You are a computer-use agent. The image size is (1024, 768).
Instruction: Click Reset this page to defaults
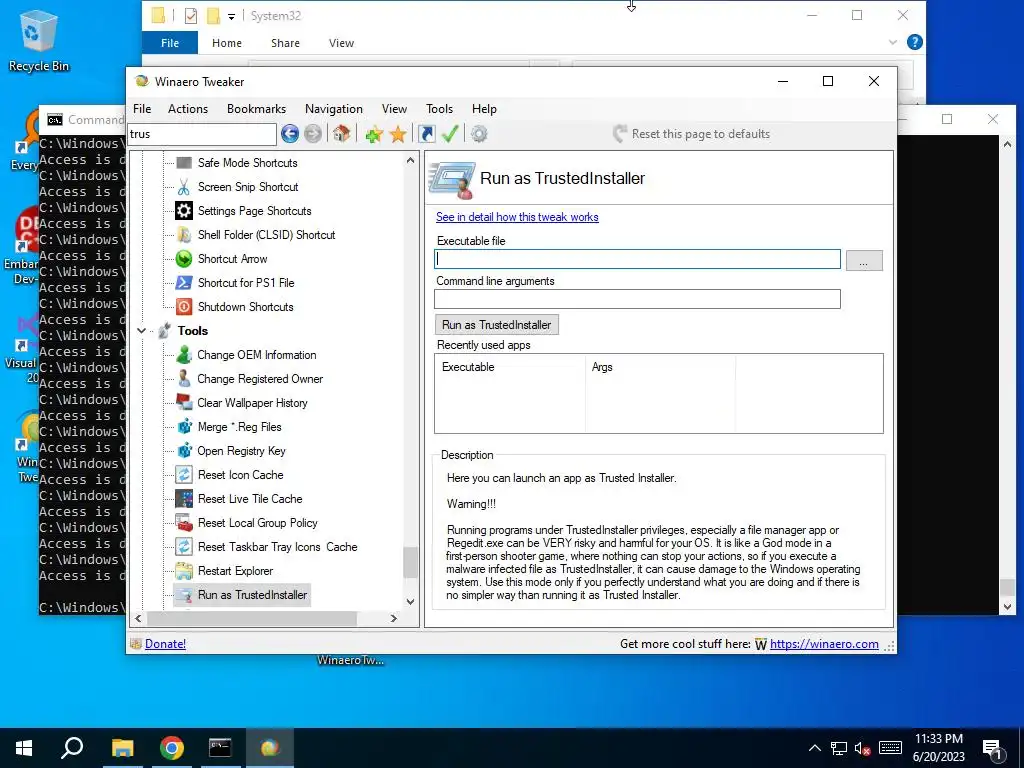coord(692,134)
